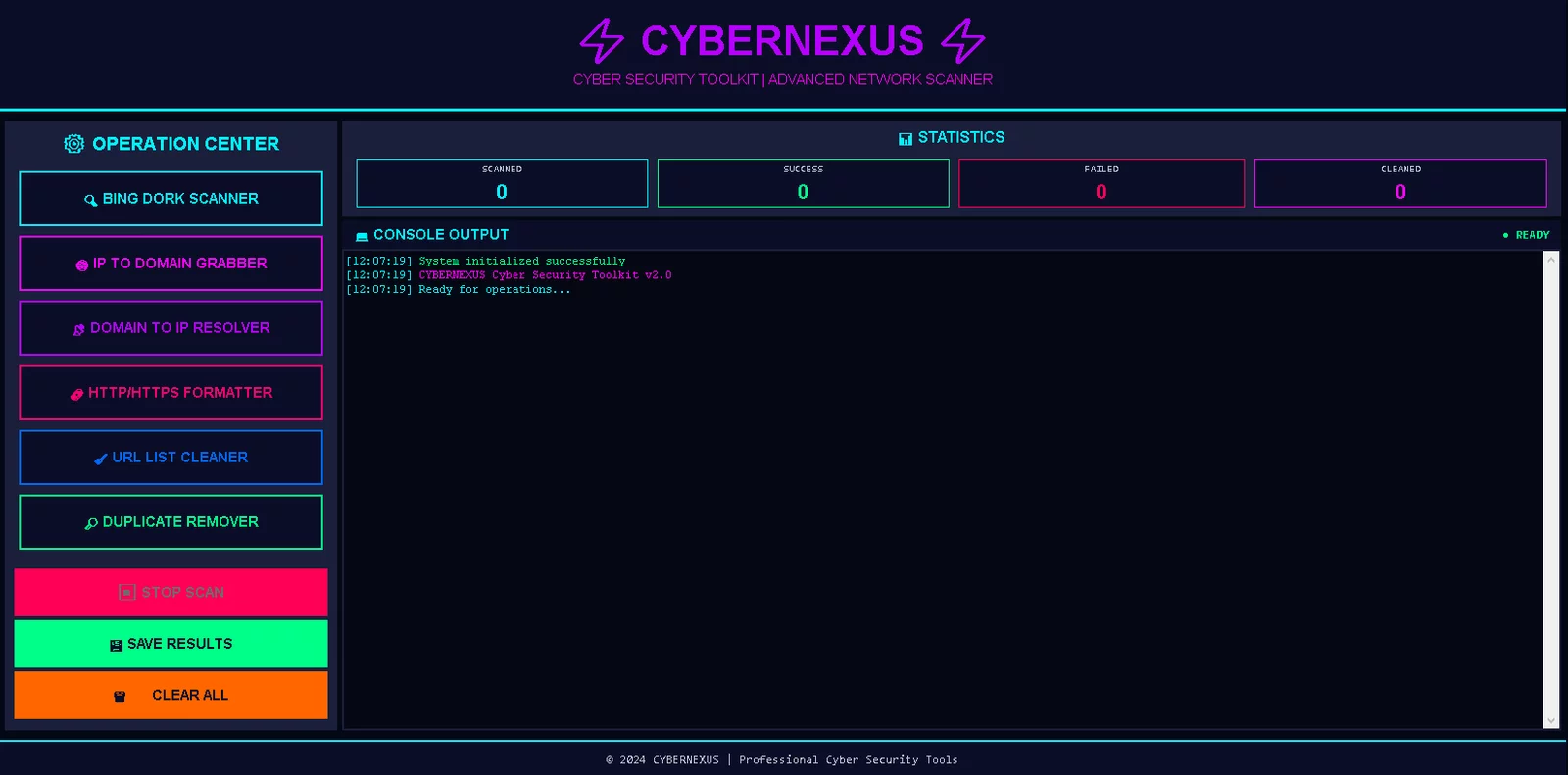Image resolution: width=1568 pixels, height=775 pixels.
Task: Click the gear icon beside Operation Center
Action: click(74, 144)
